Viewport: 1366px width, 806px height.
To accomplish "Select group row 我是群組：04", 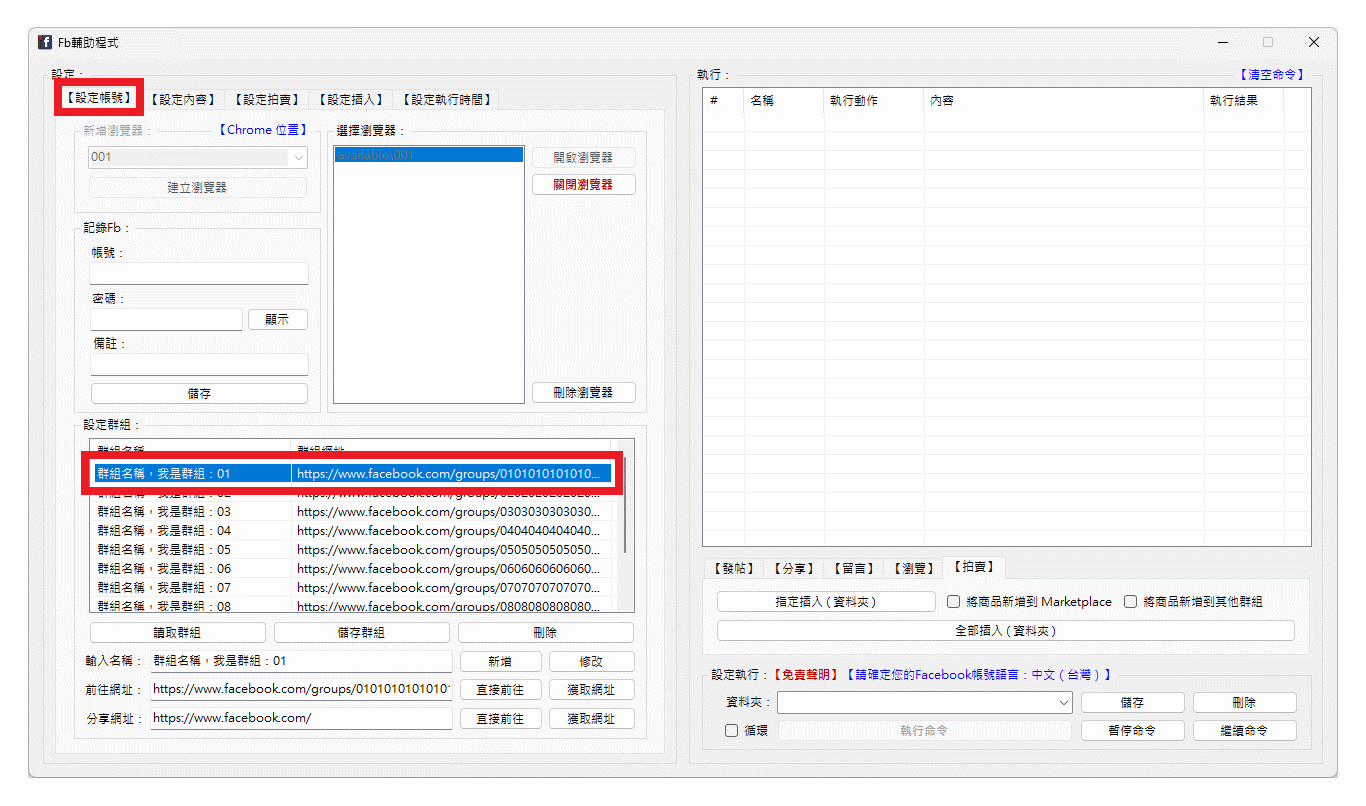I will click(x=352, y=530).
